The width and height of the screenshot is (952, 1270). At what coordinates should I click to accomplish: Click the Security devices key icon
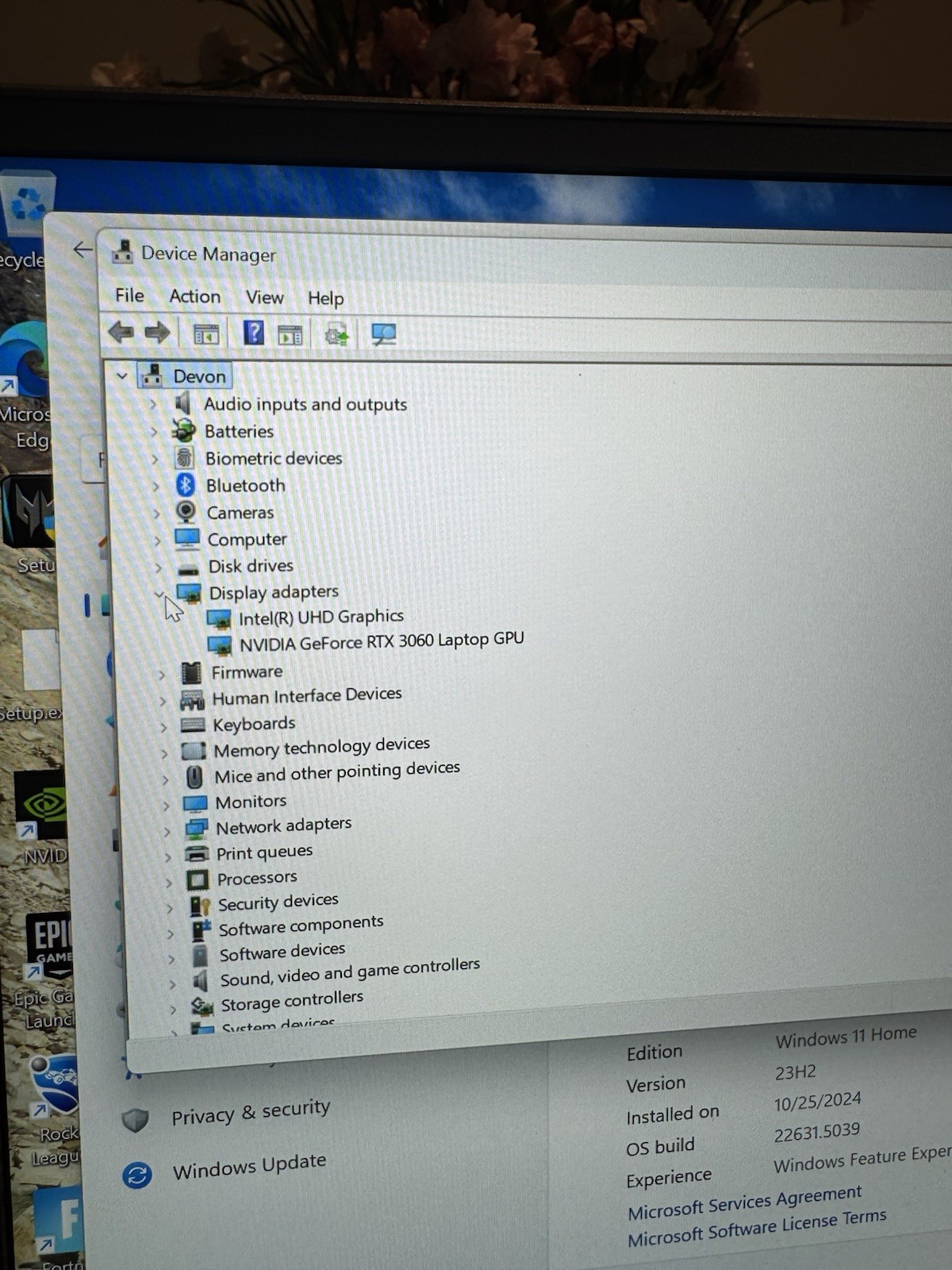[x=200, y=906]
